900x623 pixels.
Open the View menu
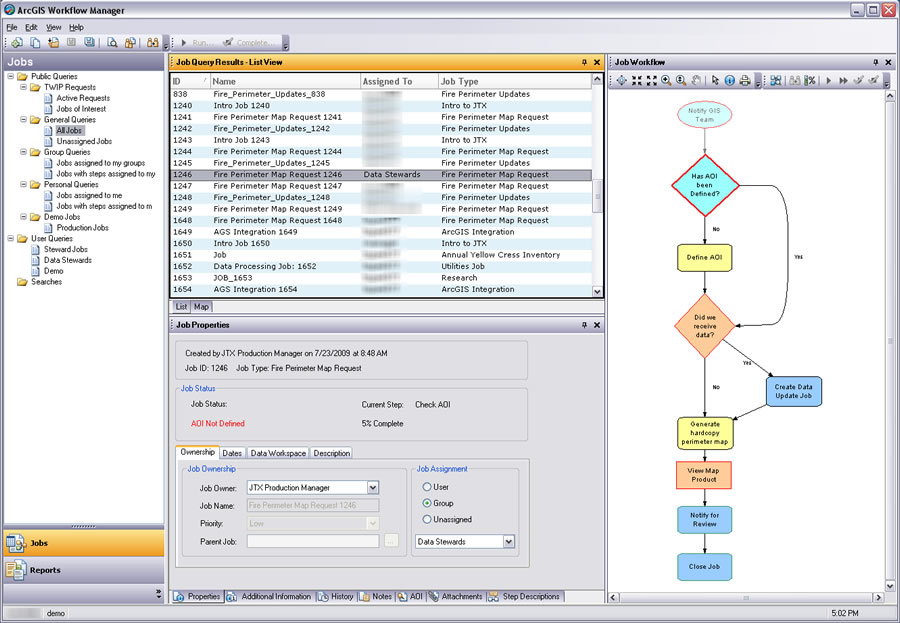pyautogui.click(x=53, y=27)
